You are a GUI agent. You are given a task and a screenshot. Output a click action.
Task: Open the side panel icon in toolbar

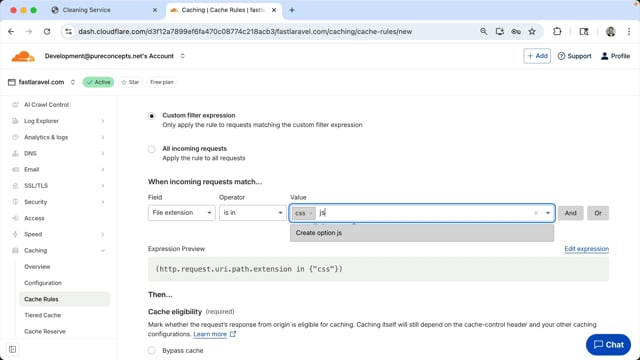click(584, 31)
